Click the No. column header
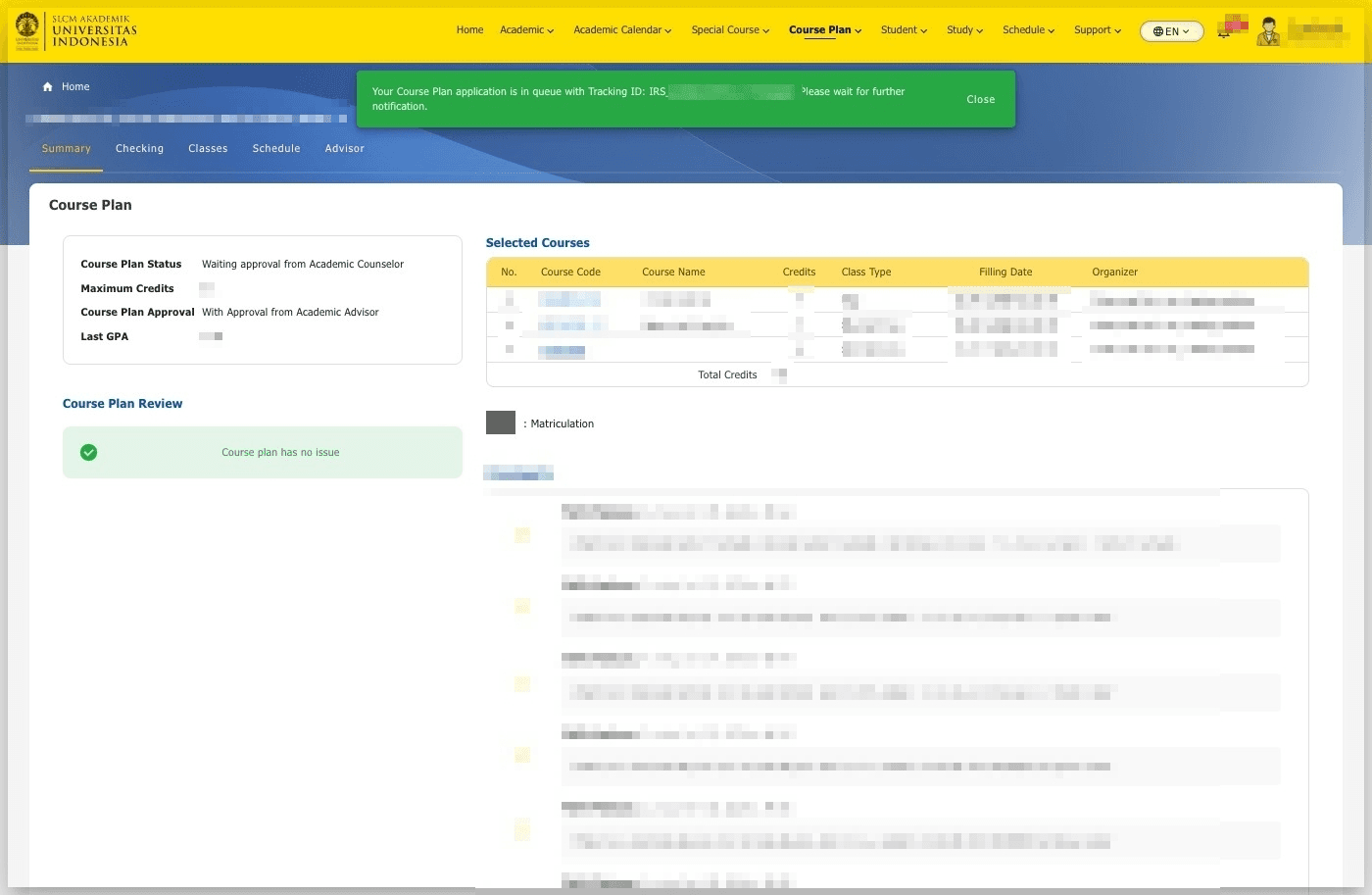The image size is (1372, 895). click(x=509, y=273)
